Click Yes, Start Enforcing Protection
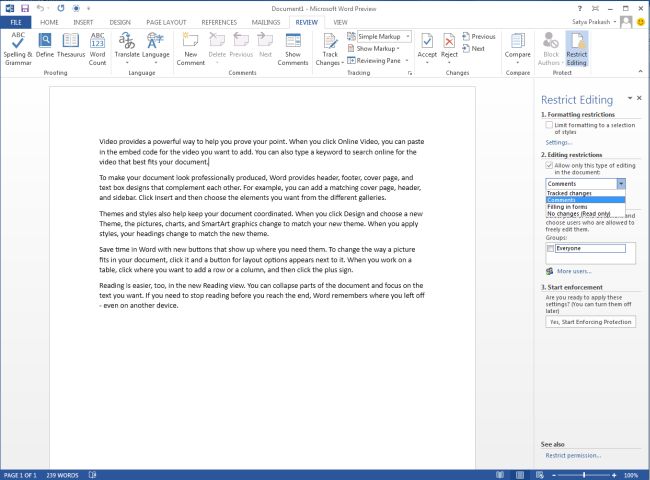Image resolution: width=650 pixels, height=480 pixels. [x=590, y=322]
